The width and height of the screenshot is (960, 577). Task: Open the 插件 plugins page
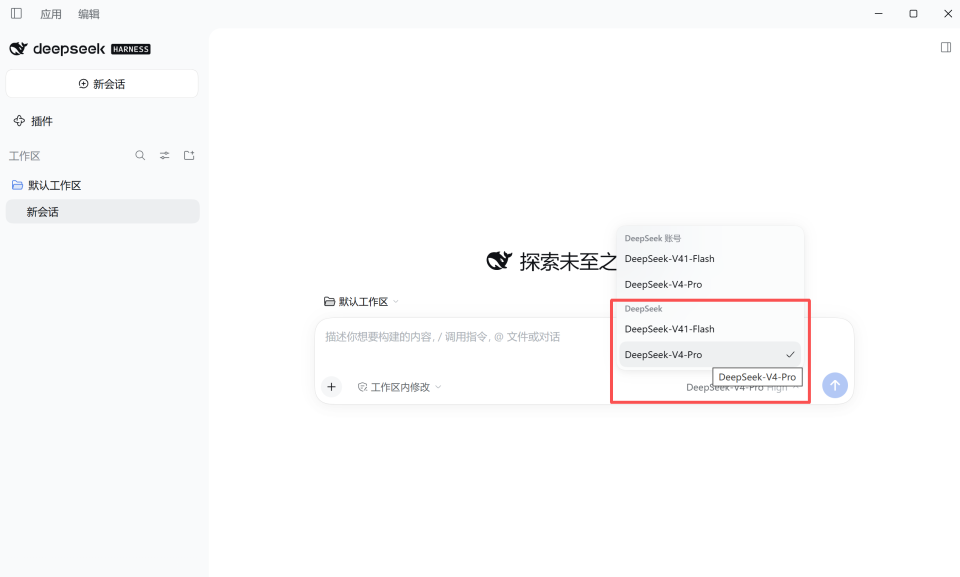click(x=34, y=121)
